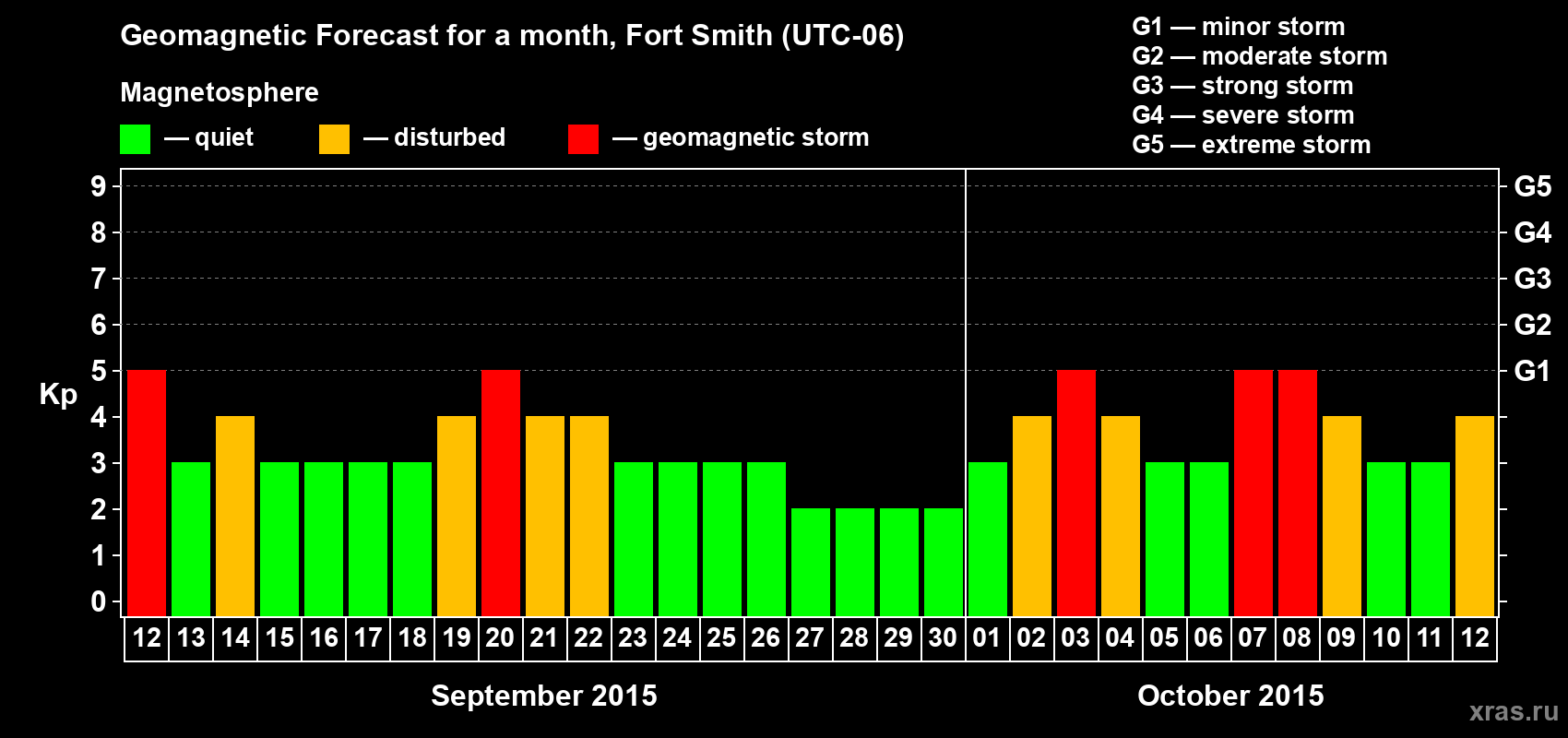Click the red geomagnetic storm legend swatch
The image size is (1568, 738).
(583, 139)
